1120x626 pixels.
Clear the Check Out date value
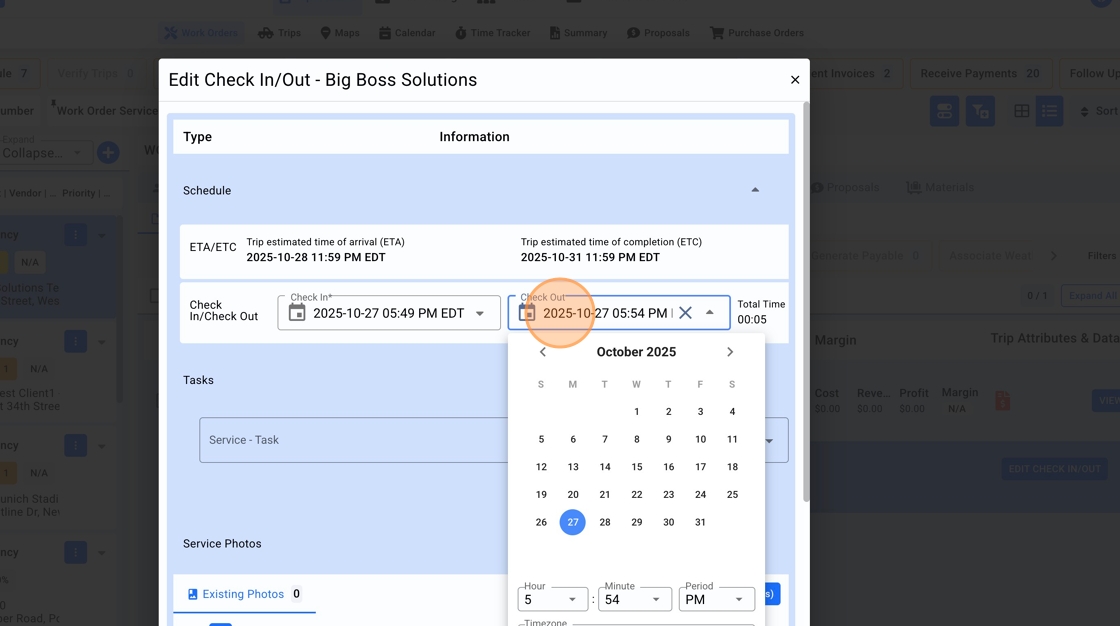(685, 313)
